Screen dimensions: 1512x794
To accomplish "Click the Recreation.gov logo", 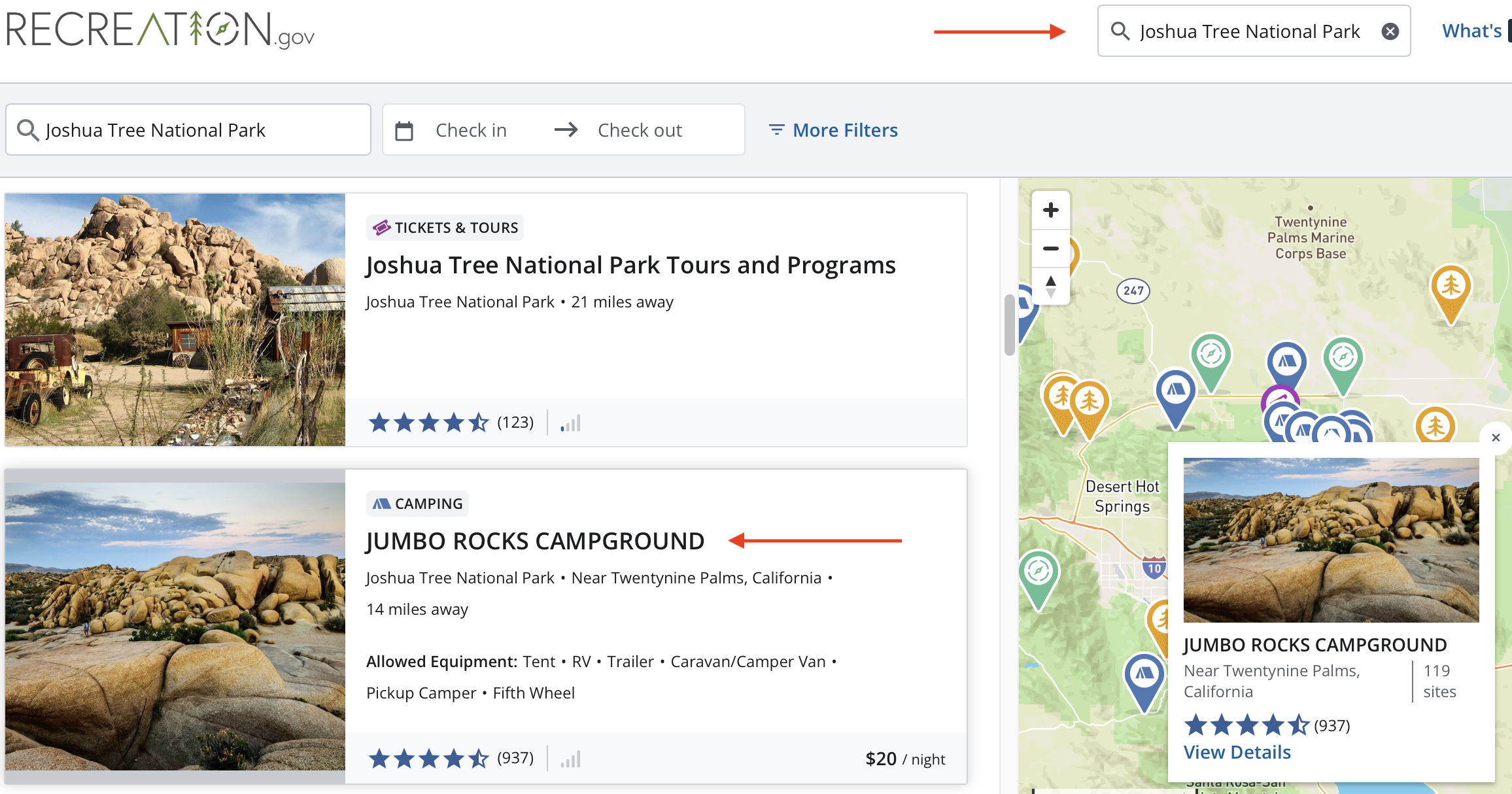I will click(x=160, y=30).
